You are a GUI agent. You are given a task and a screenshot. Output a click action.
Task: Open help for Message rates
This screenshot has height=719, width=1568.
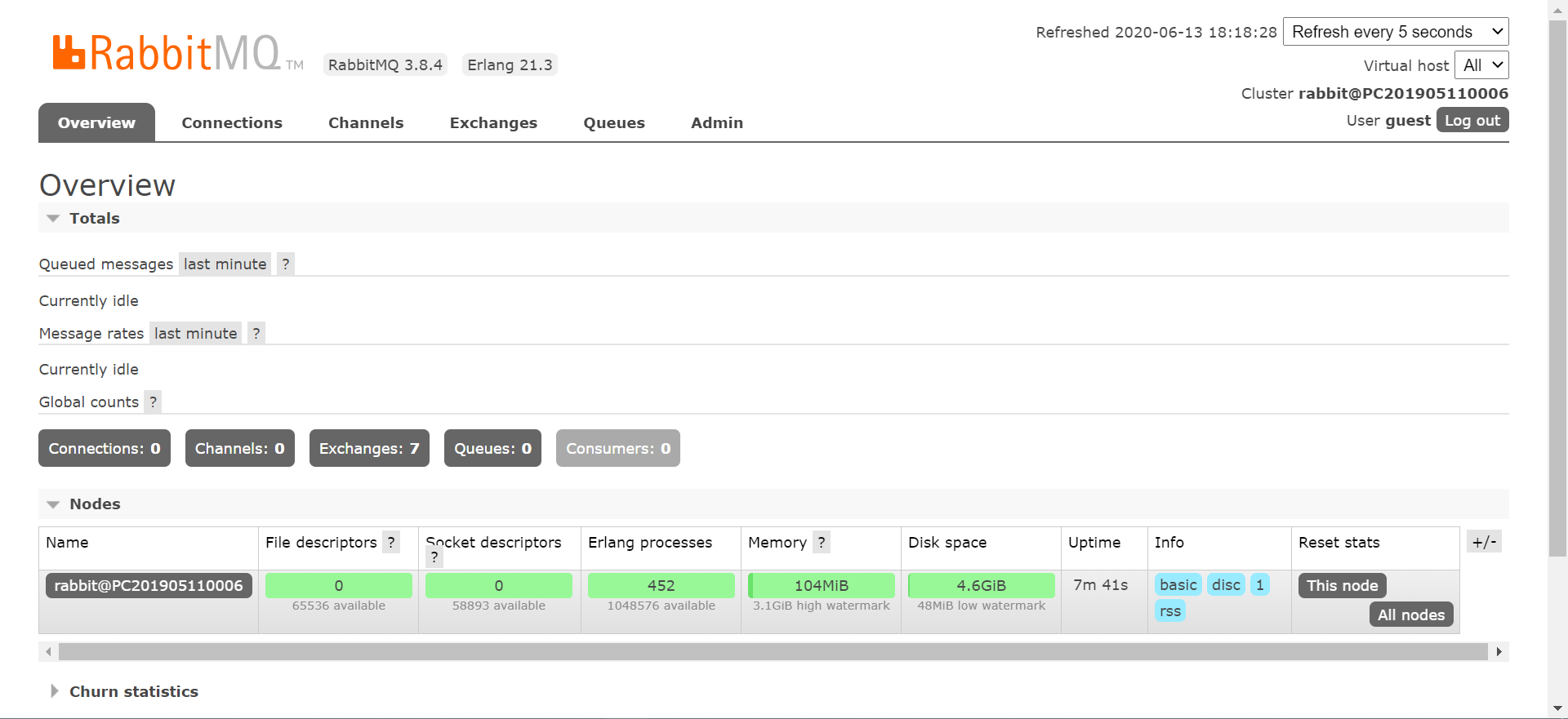coord(256,333)
